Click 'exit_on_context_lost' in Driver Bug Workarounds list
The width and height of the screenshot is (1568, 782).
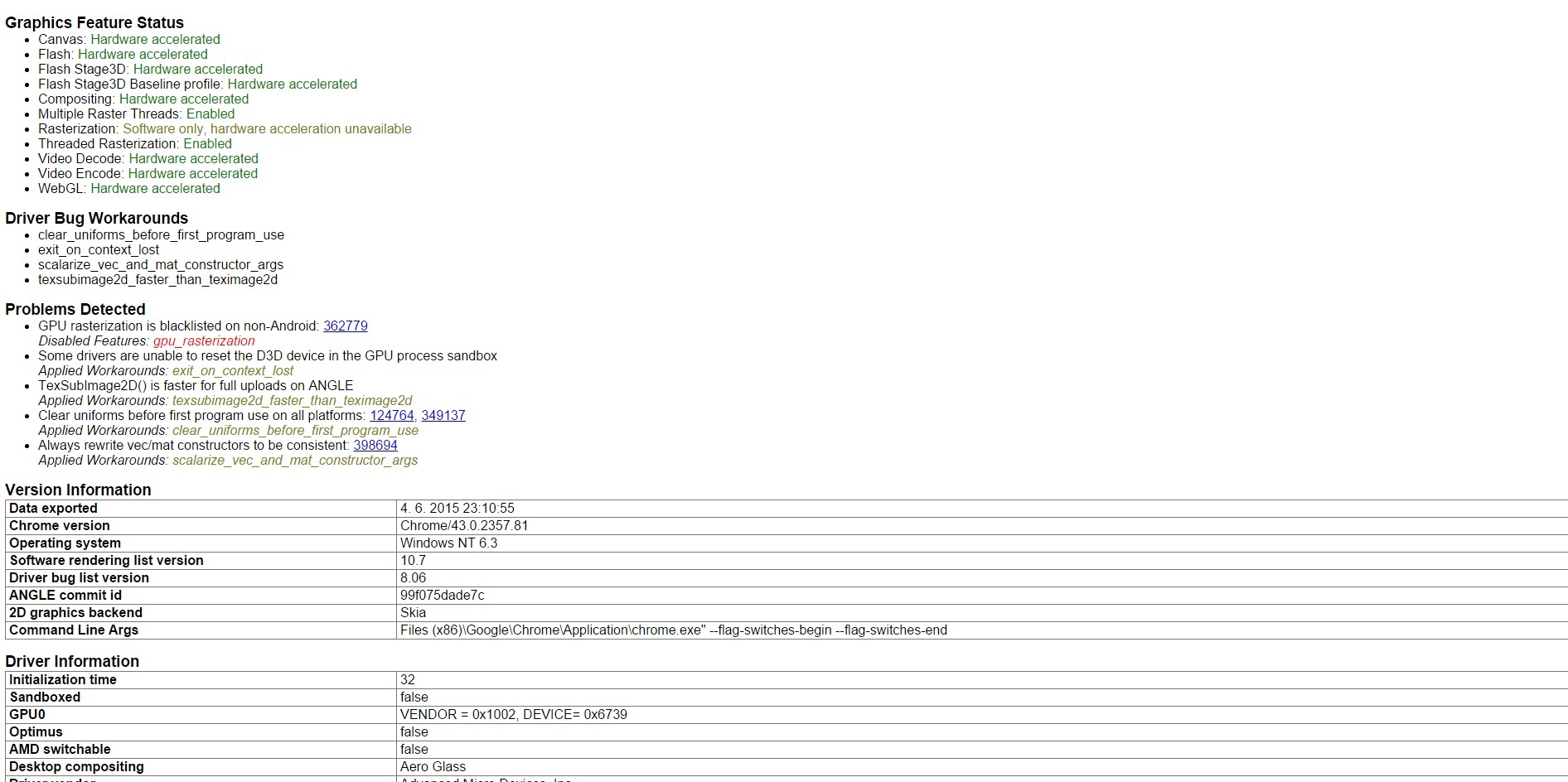click(99, 250)
